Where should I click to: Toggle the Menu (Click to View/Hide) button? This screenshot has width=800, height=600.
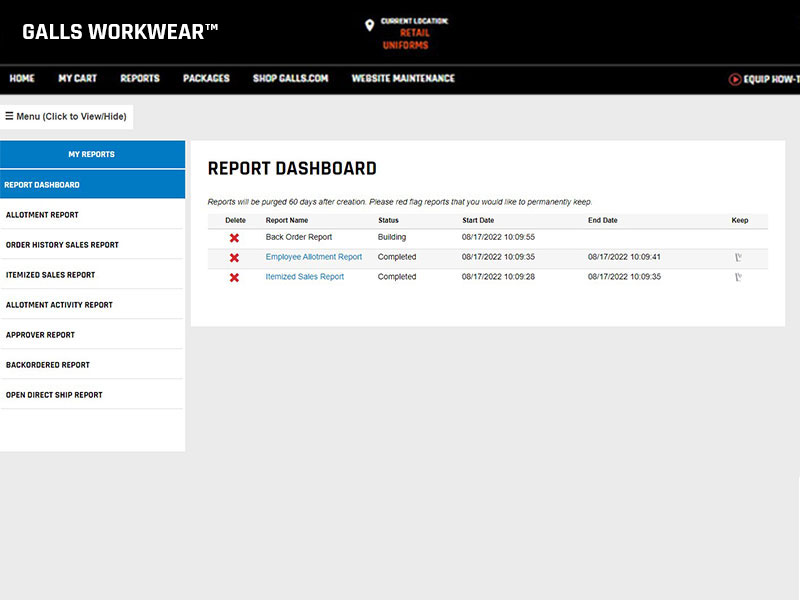[66, 117]
